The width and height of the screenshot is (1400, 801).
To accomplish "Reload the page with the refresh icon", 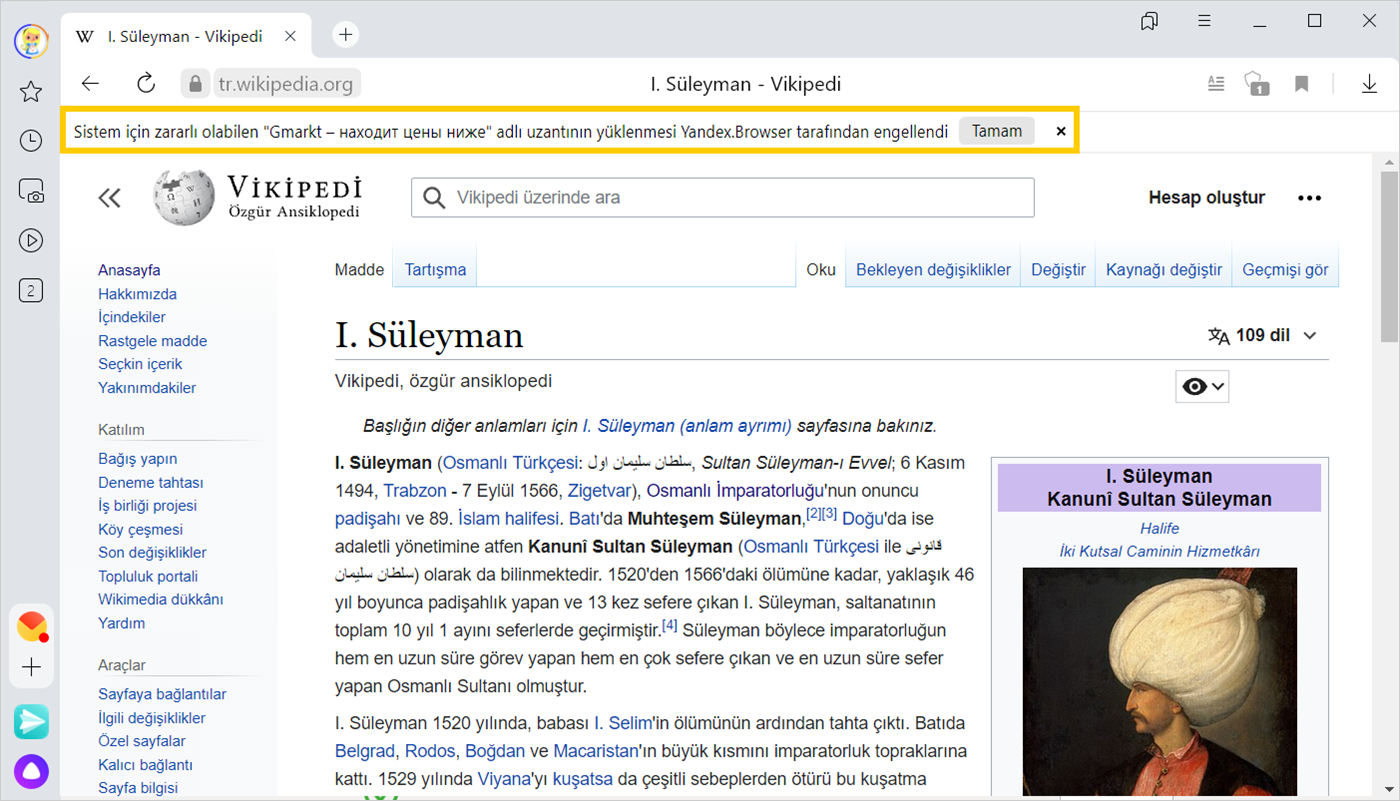I will click(x=146, y=84).
